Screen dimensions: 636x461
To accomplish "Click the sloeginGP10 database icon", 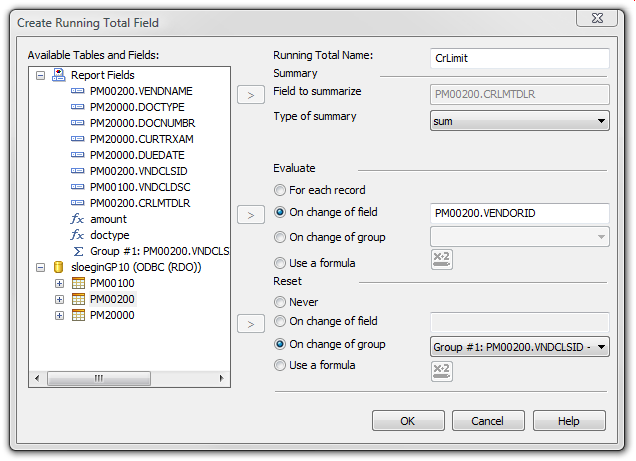I will 58,267.
